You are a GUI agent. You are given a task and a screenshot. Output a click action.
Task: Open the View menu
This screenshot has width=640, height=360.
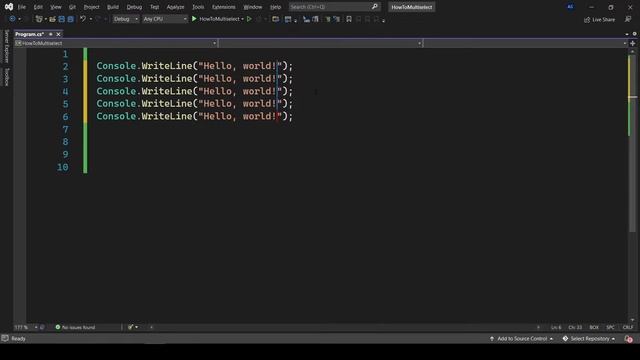(x=56, y=7)
